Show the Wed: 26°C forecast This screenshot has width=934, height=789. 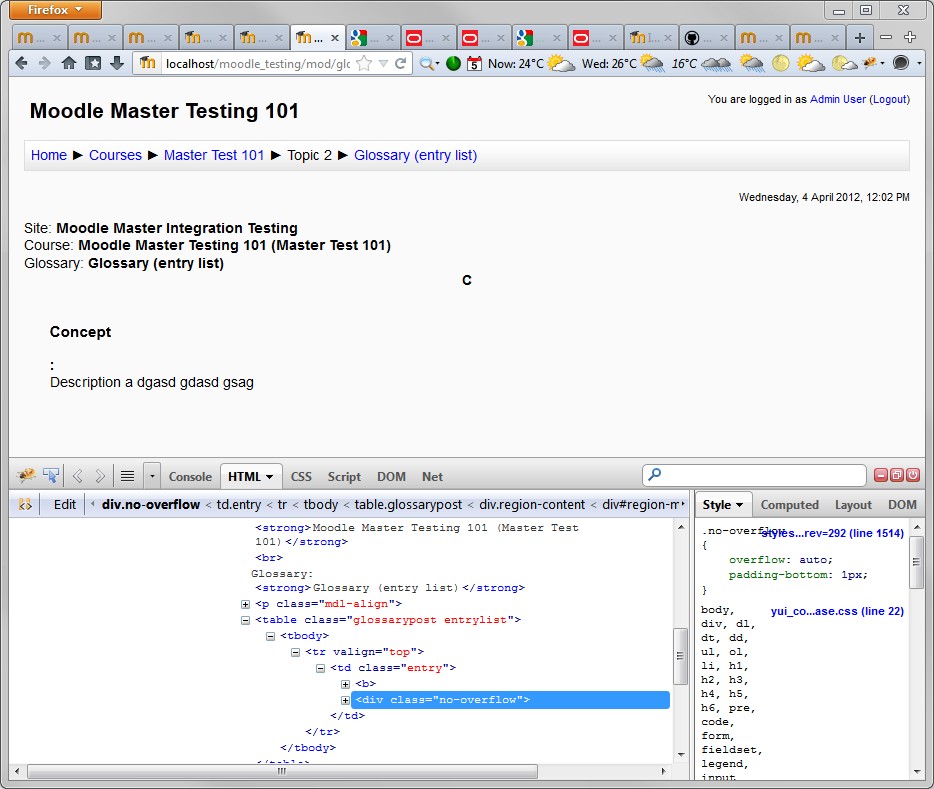623,63
